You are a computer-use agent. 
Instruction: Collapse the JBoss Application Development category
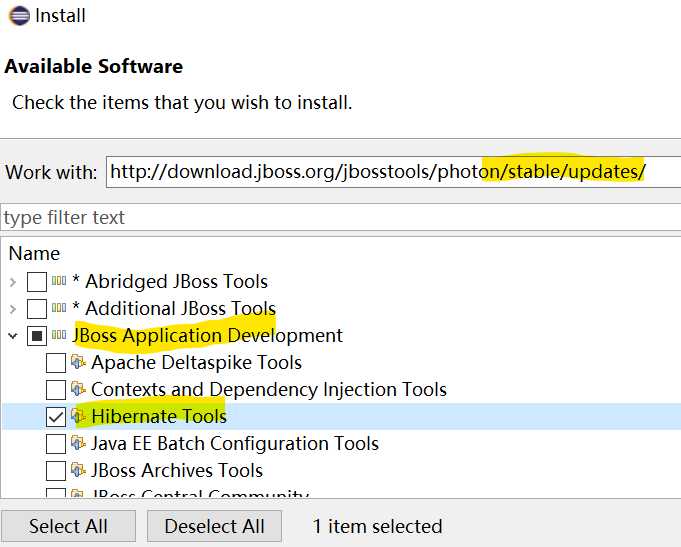pyautogui.click(x=13, y=336)
